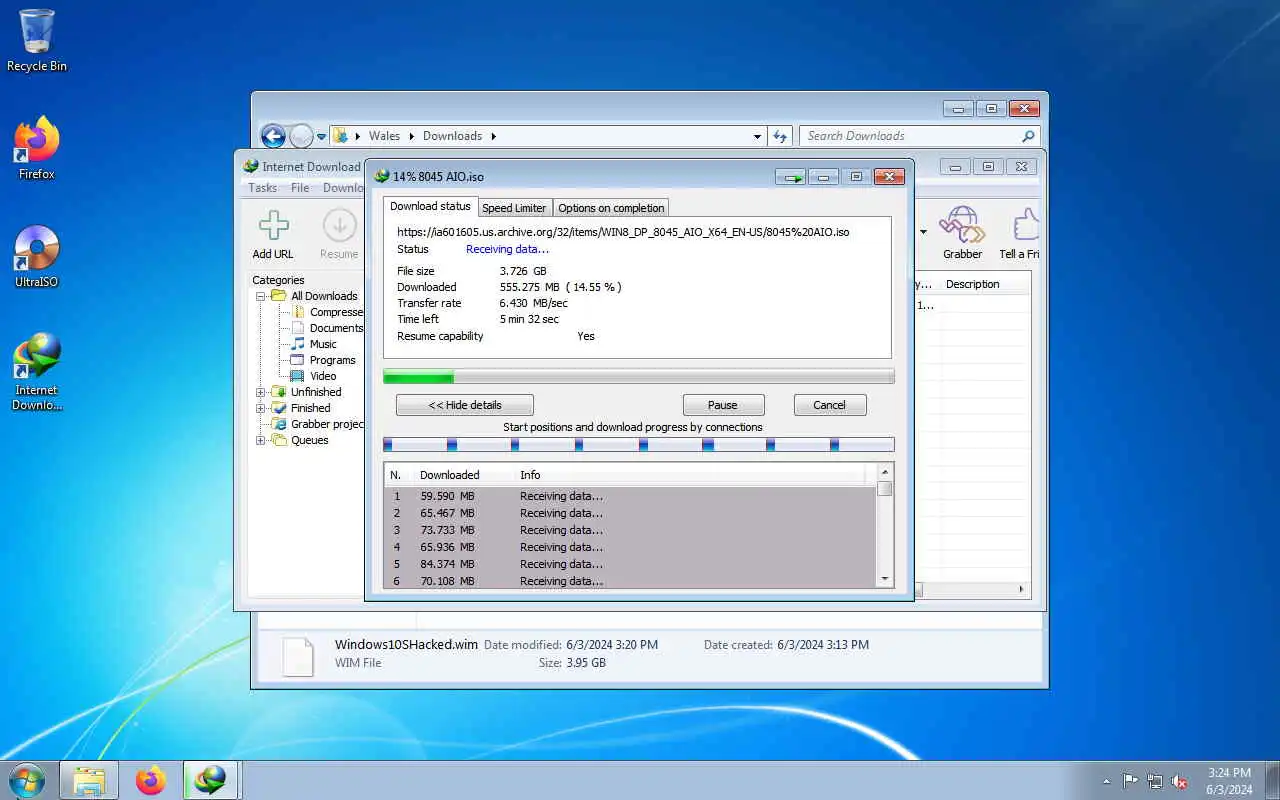Open the Downloads menu in IDM
Viewport: 1280px width, 800px height.
click(x=343, y=188)
